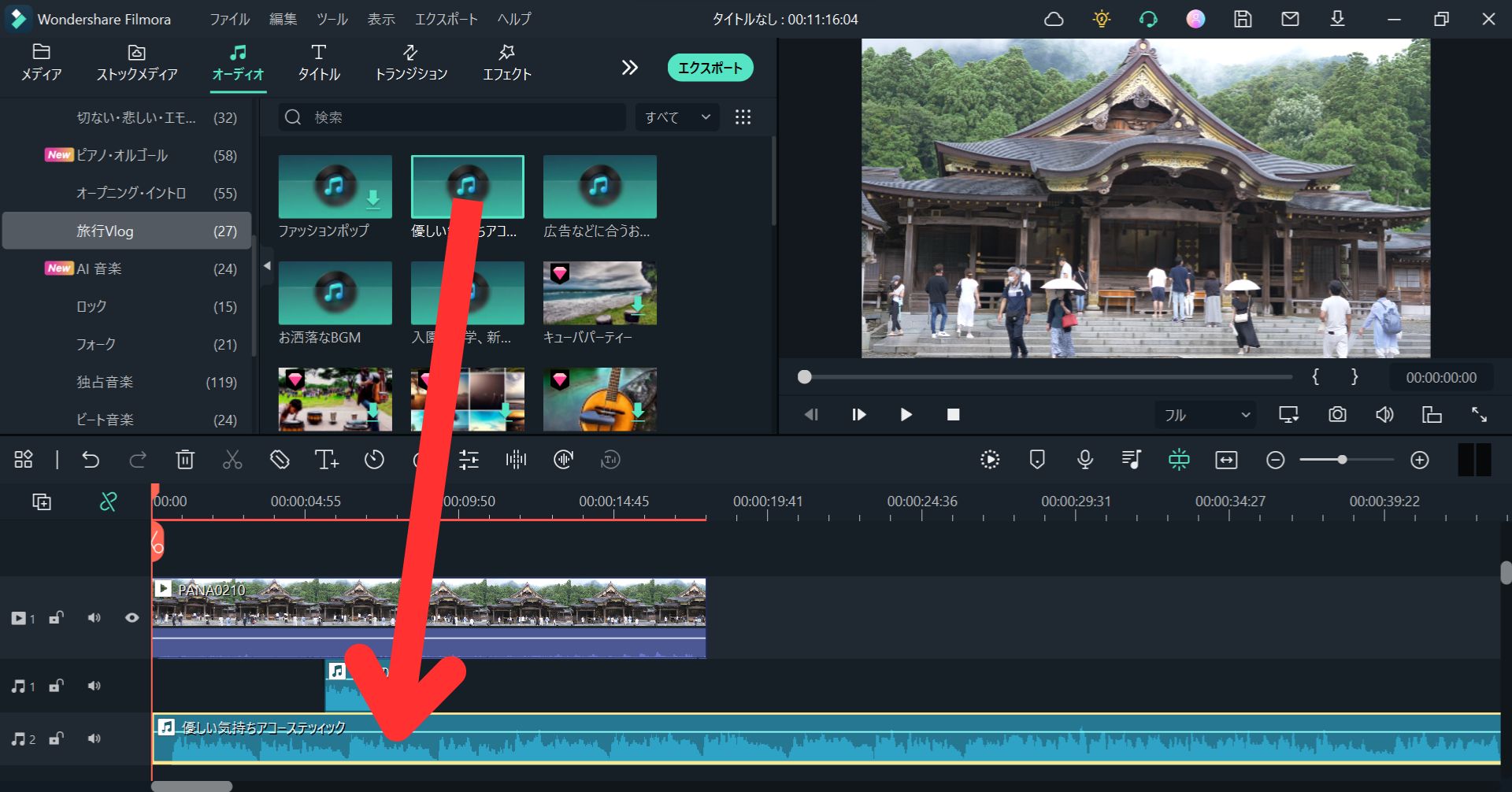Hide video track 1 with the eye icon
The height and width of the screenshot is (792, 1512).
click(132, 617)
